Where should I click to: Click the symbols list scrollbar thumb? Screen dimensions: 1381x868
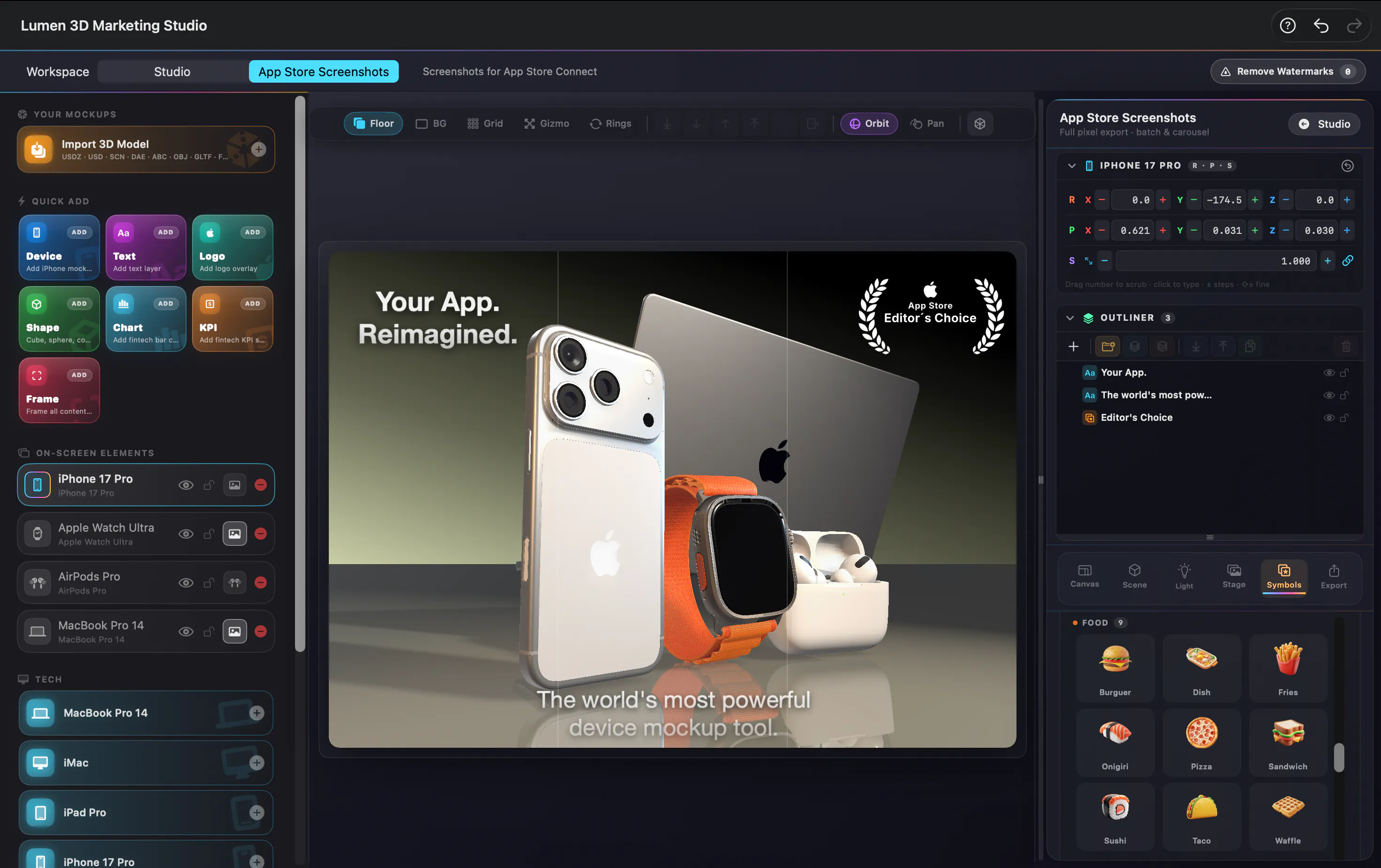pos(1339,757)
